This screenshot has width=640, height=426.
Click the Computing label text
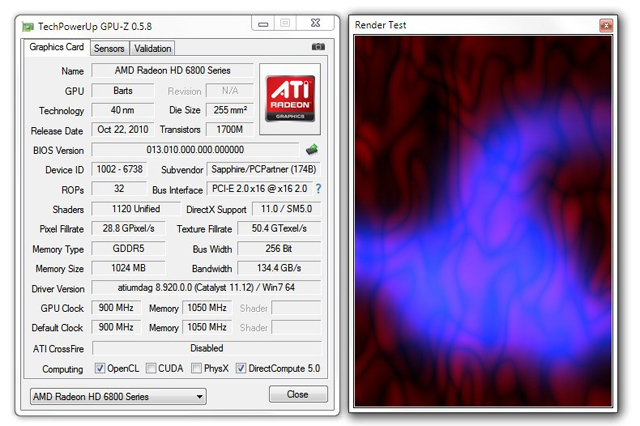click(62, 369)
